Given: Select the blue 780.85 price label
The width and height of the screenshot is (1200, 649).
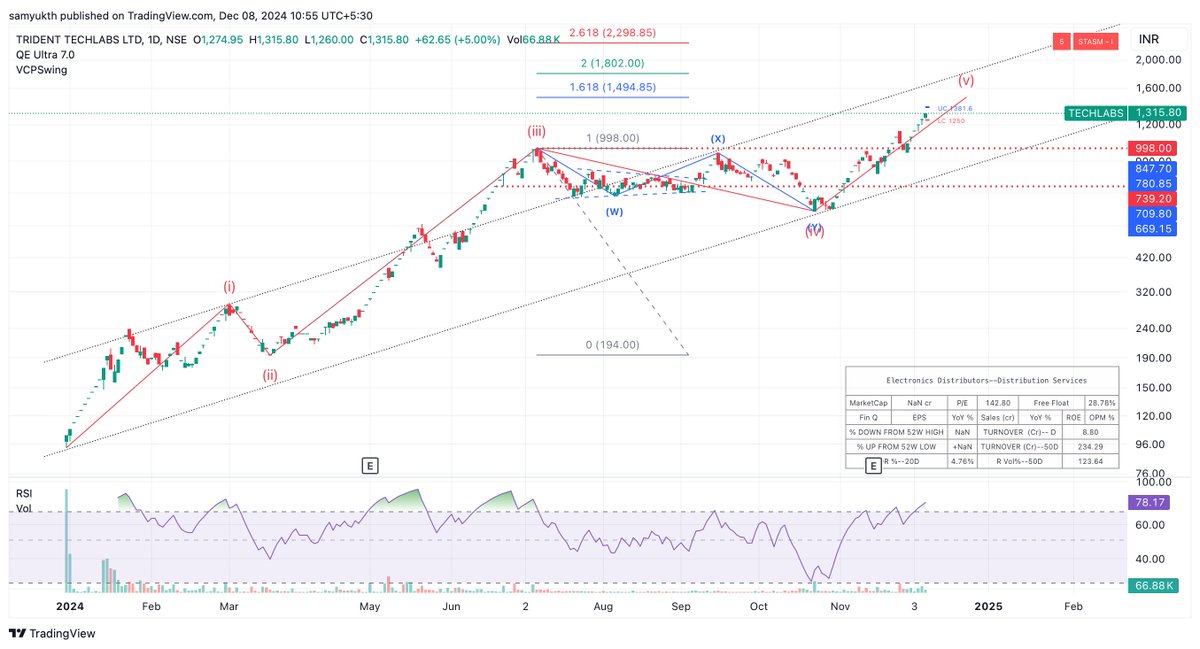Looking at the screenshot, I should [x=1155, y=184].
